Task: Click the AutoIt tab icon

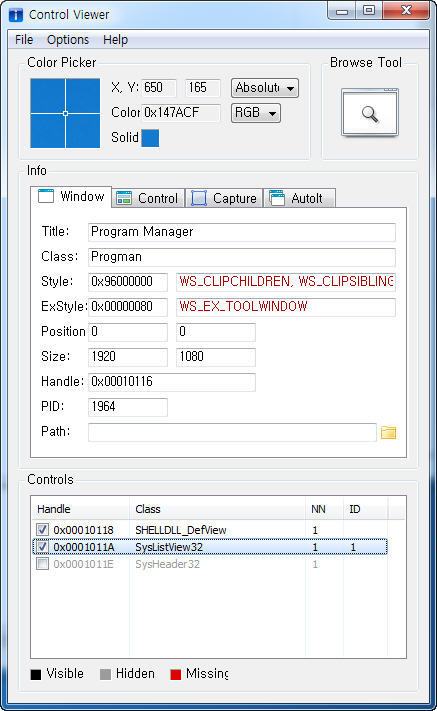Action: pyautogui.click(x=277, y=198)
